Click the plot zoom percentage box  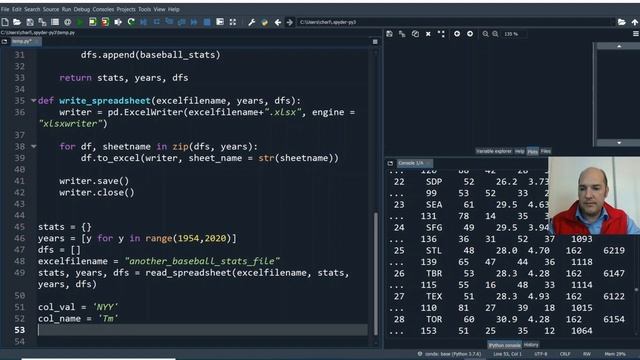click(x=514, y=34)
